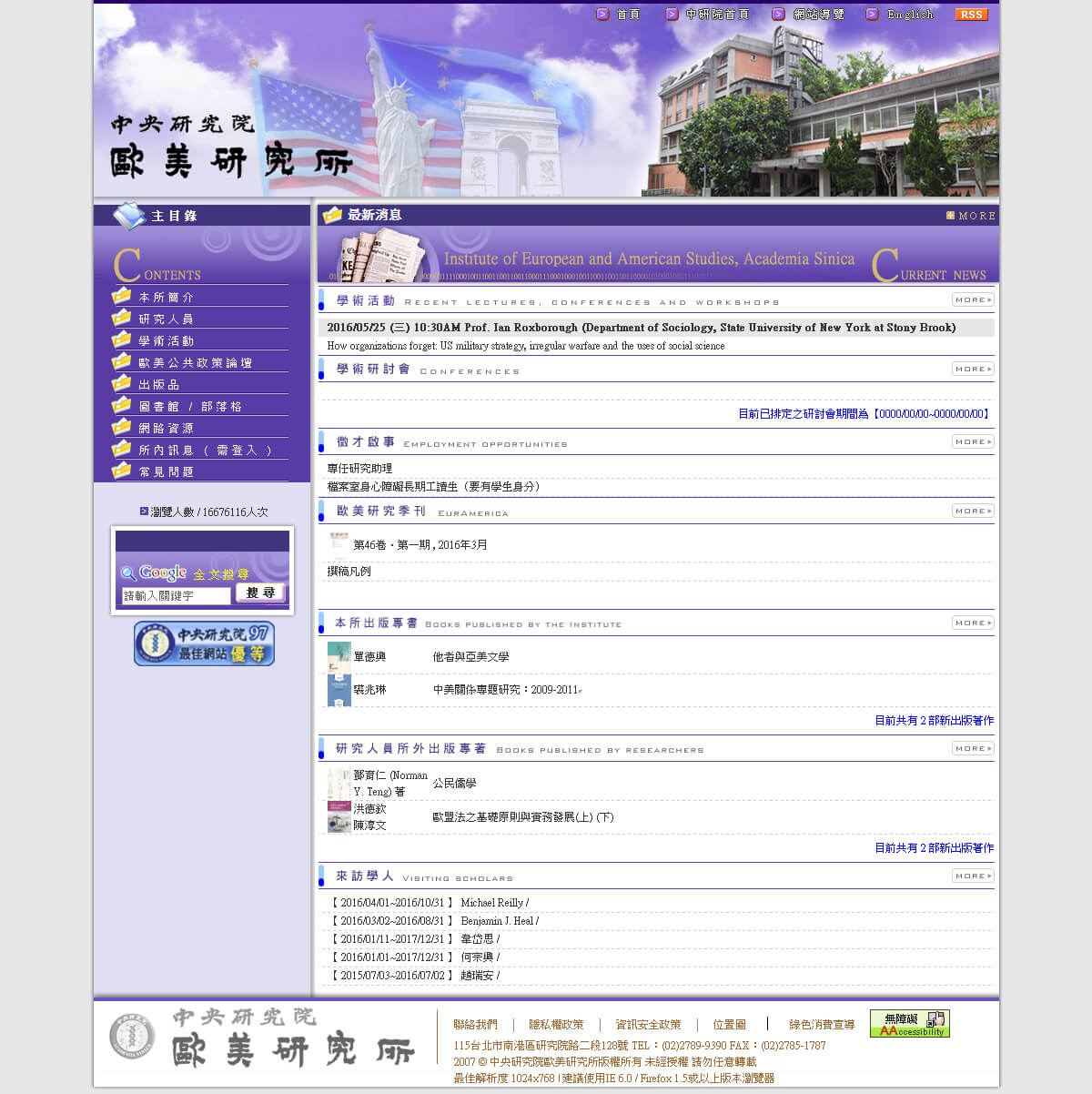Image resolution: width=1092 pixels, height=1094 pixels.
Task: Click MORE for 研究人員所外出版專著
Action: [x=973, y=748]
